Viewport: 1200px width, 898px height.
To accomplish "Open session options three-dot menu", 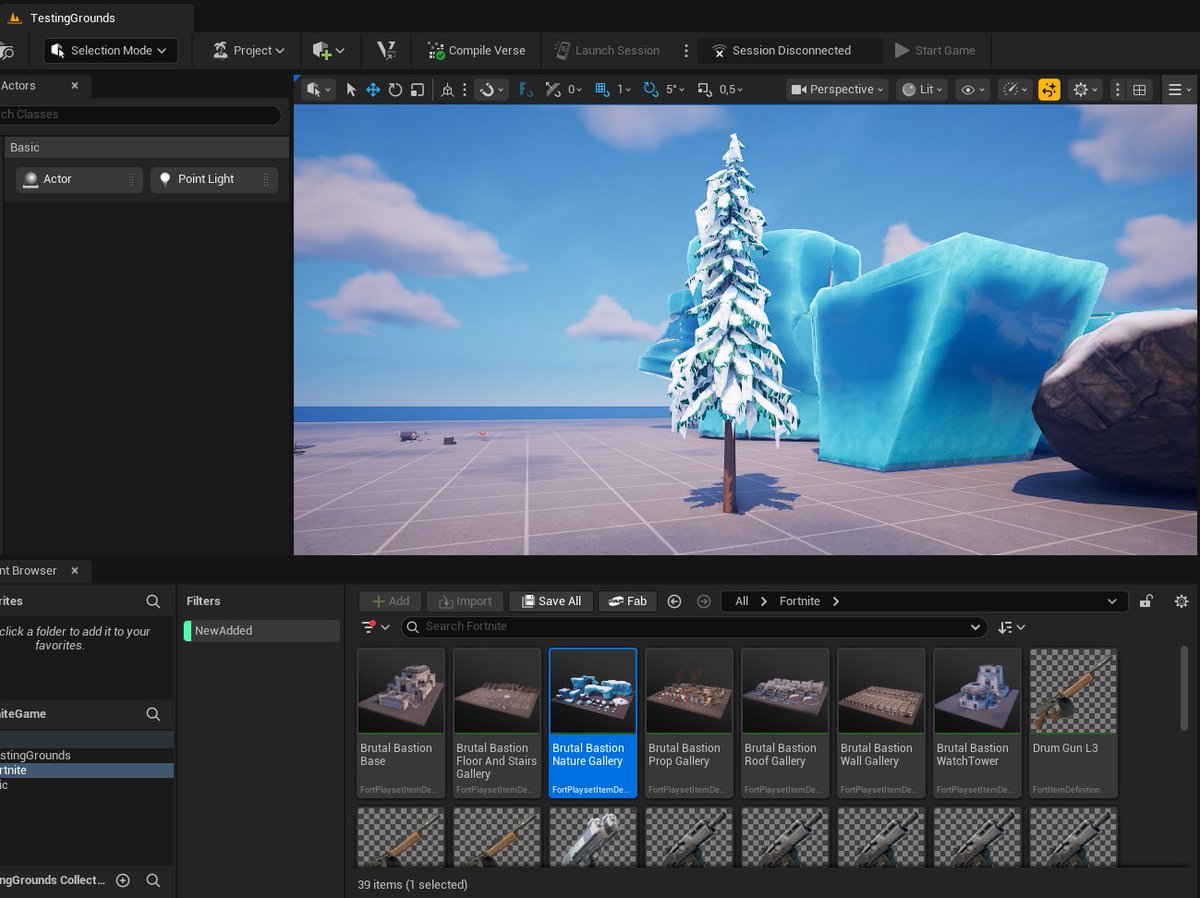I will tap(686, 50).
